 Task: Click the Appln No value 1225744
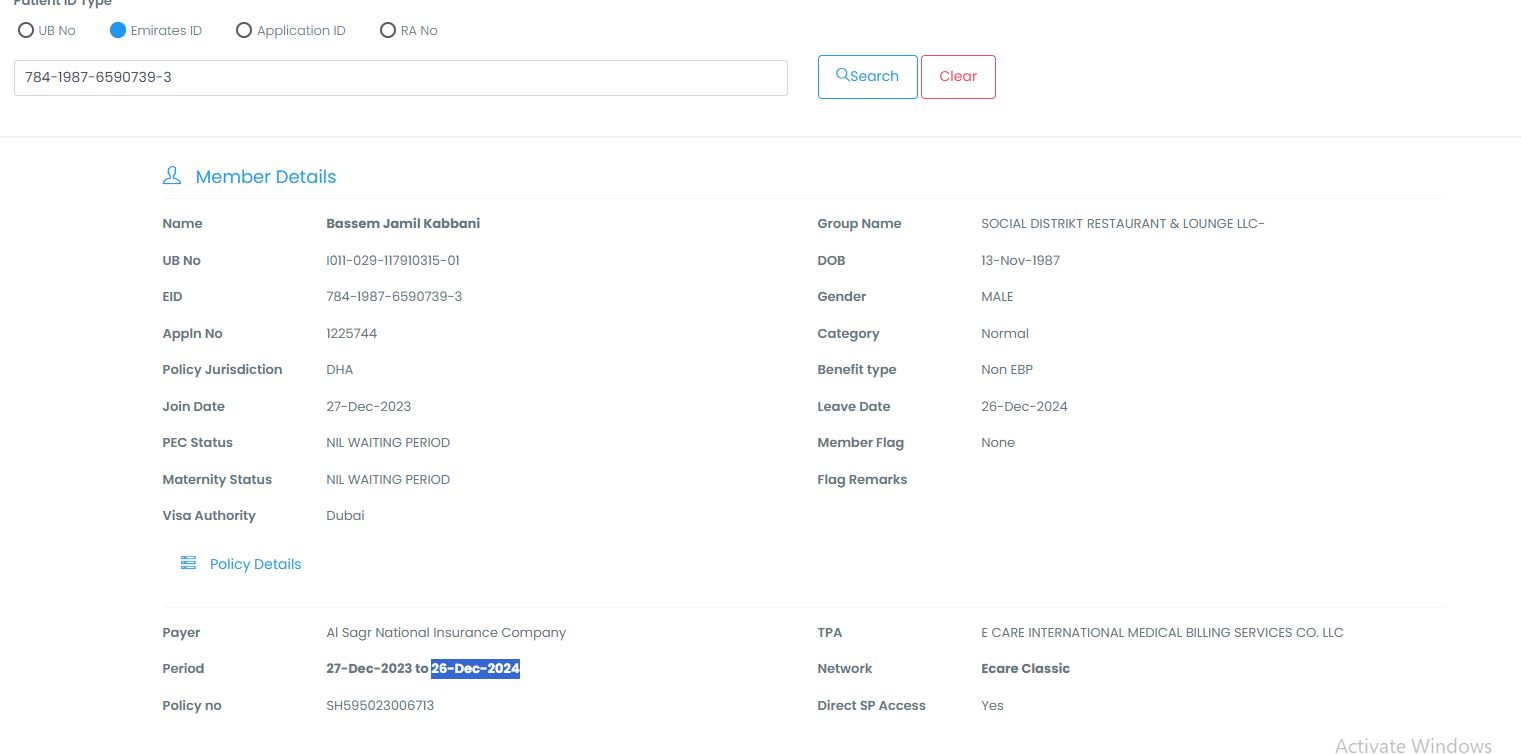352,333
